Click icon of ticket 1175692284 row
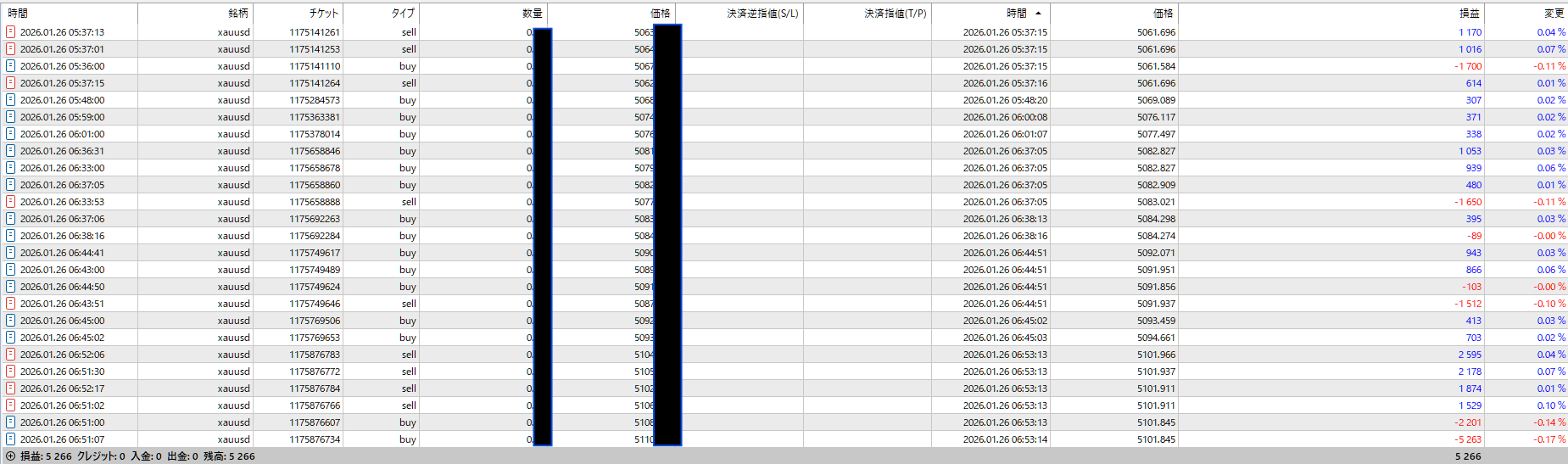 (10, 235)
